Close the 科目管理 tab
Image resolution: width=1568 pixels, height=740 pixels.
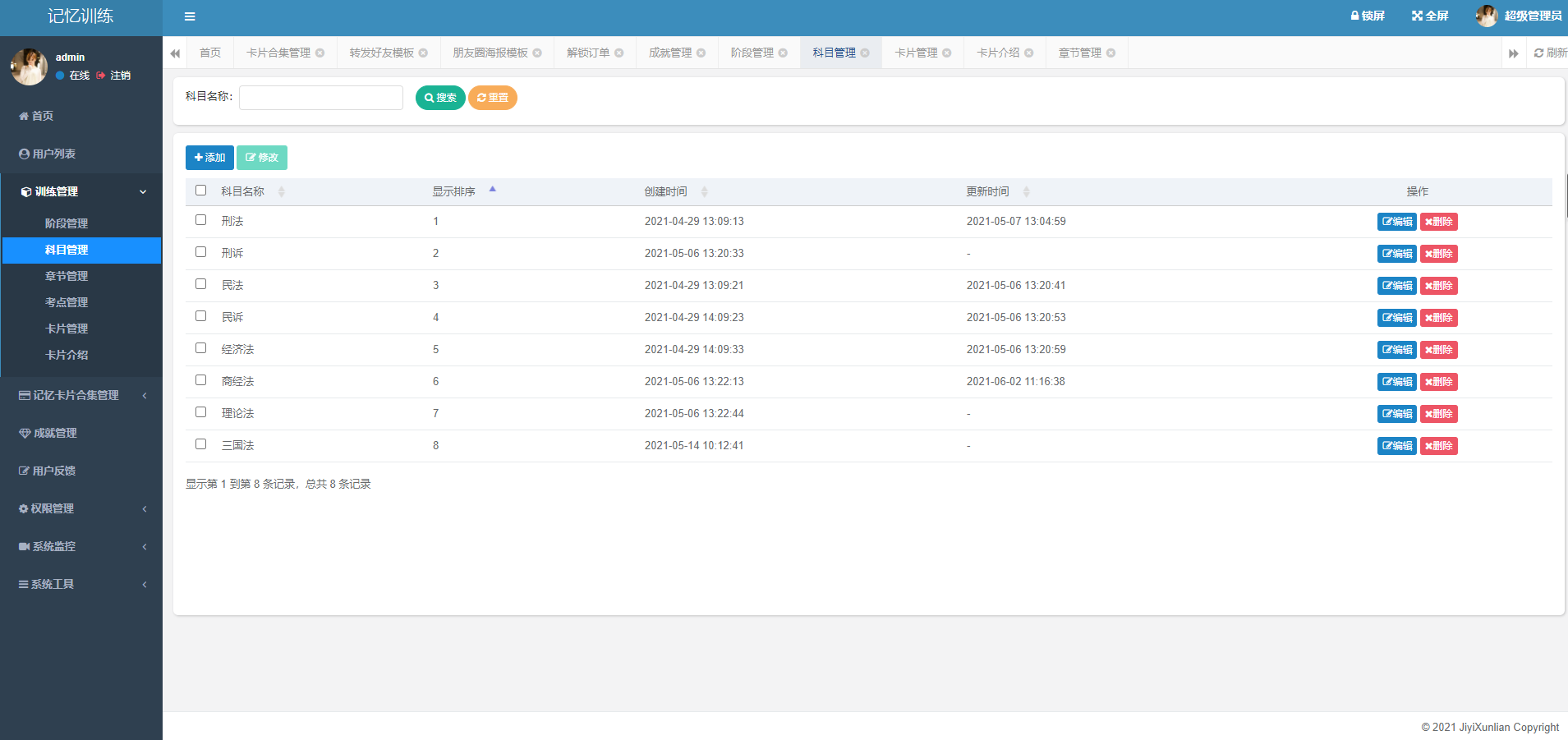pos(865,53)
